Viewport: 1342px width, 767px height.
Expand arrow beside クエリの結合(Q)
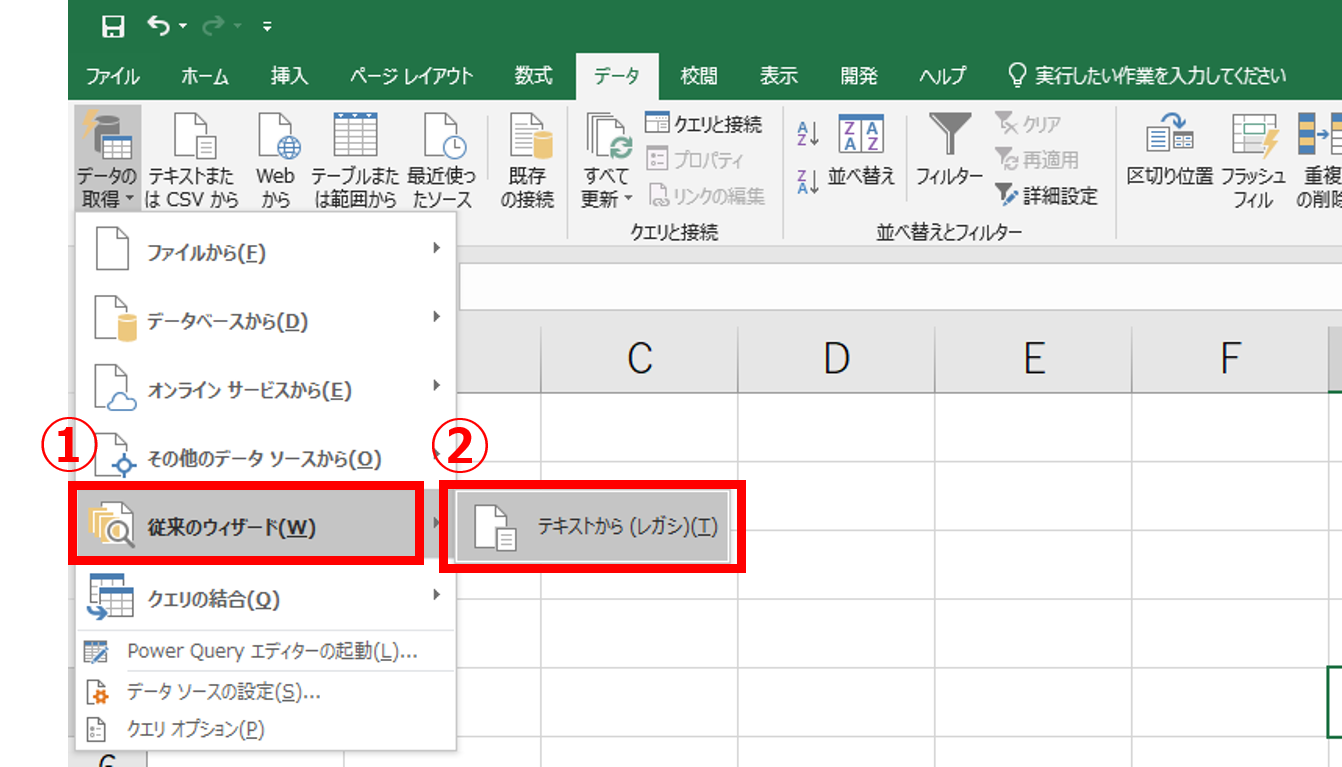pyautogui.click(x=436, y=595)
